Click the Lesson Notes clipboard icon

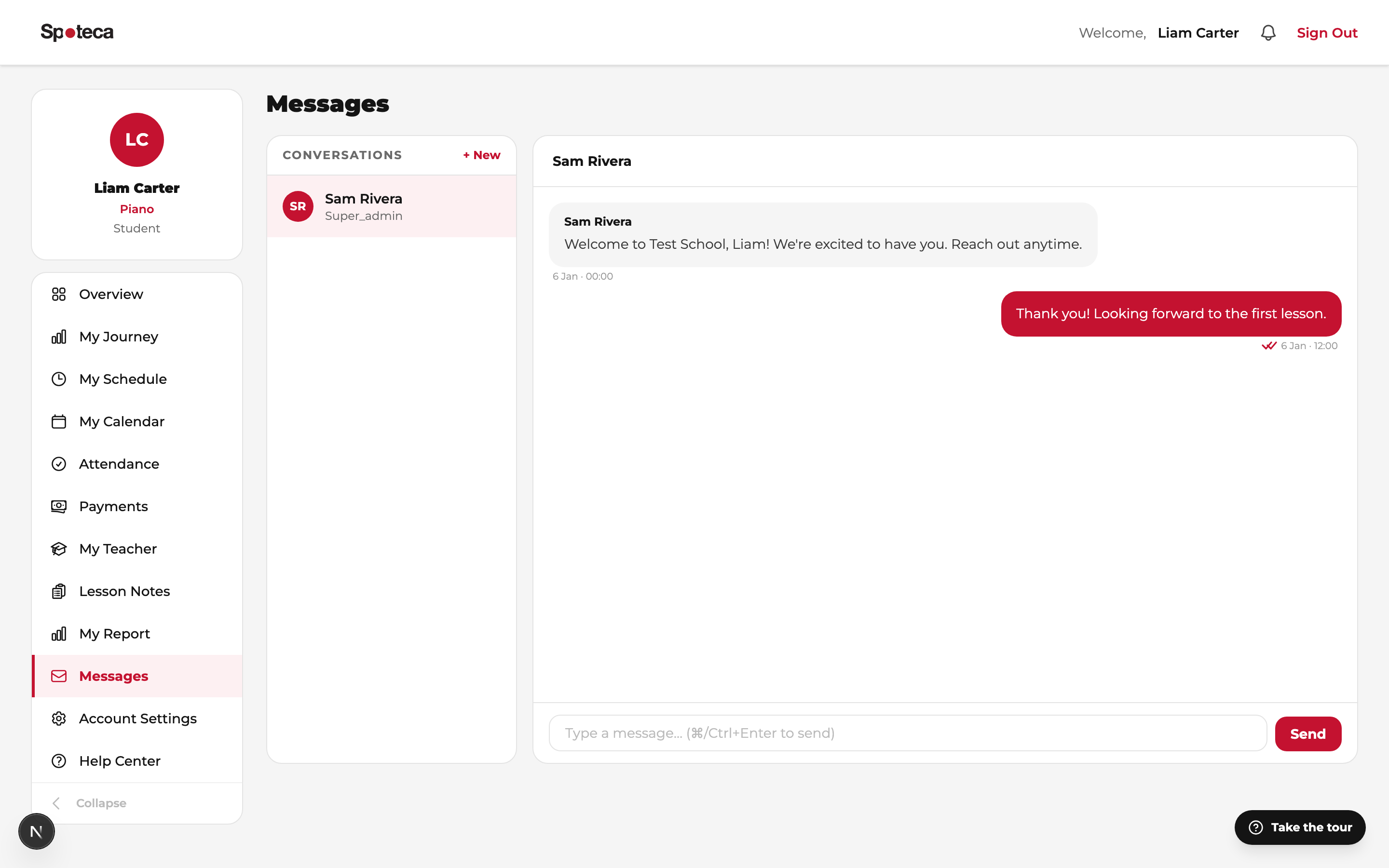tap(58, 591)
